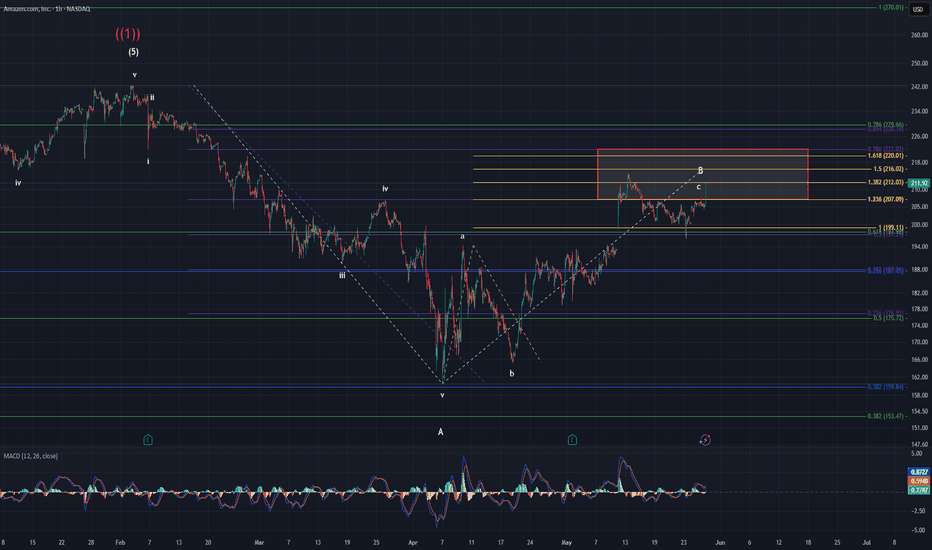Click the green 0.786 (229.66) level label
This screenshot has width=932, height=550.
[886, 125]
